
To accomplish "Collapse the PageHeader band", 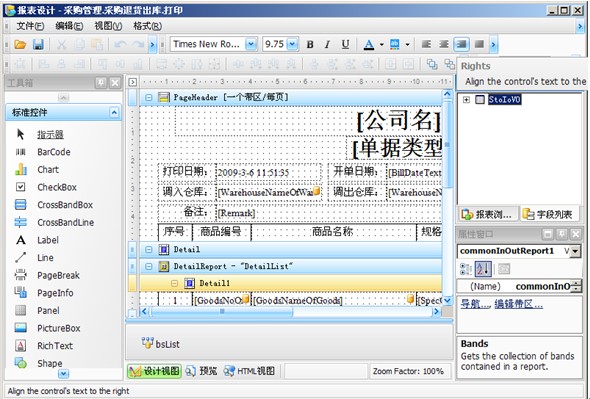I will [149, 97].
